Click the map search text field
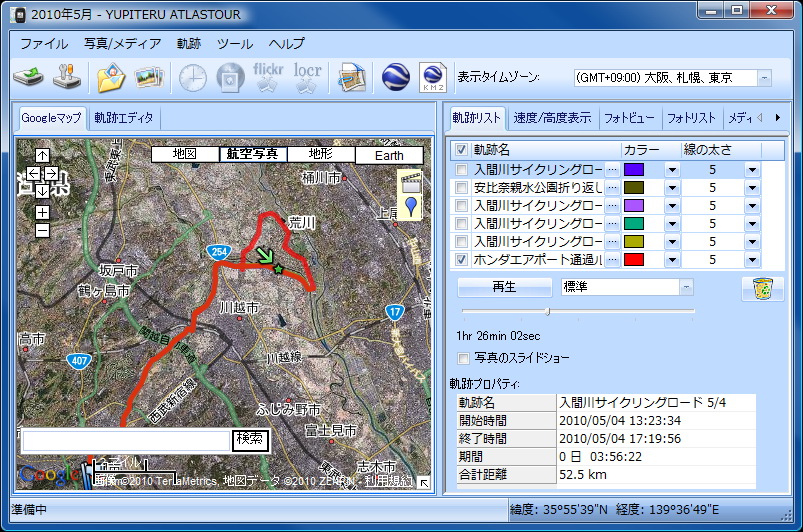This screenshot has width=803, height=532. (126, 441)
